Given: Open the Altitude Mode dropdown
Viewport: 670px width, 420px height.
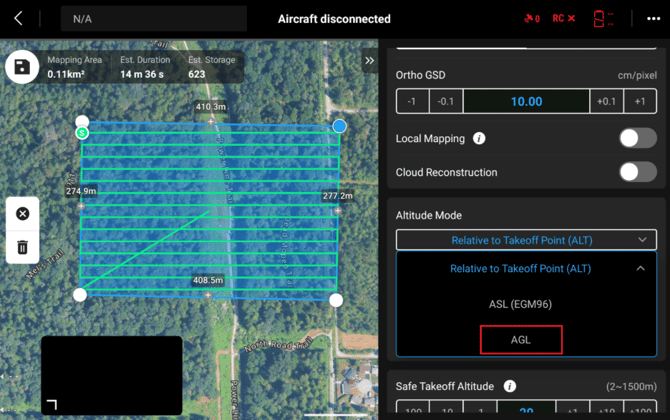Looking at the screenshot, I should point(526,240).
